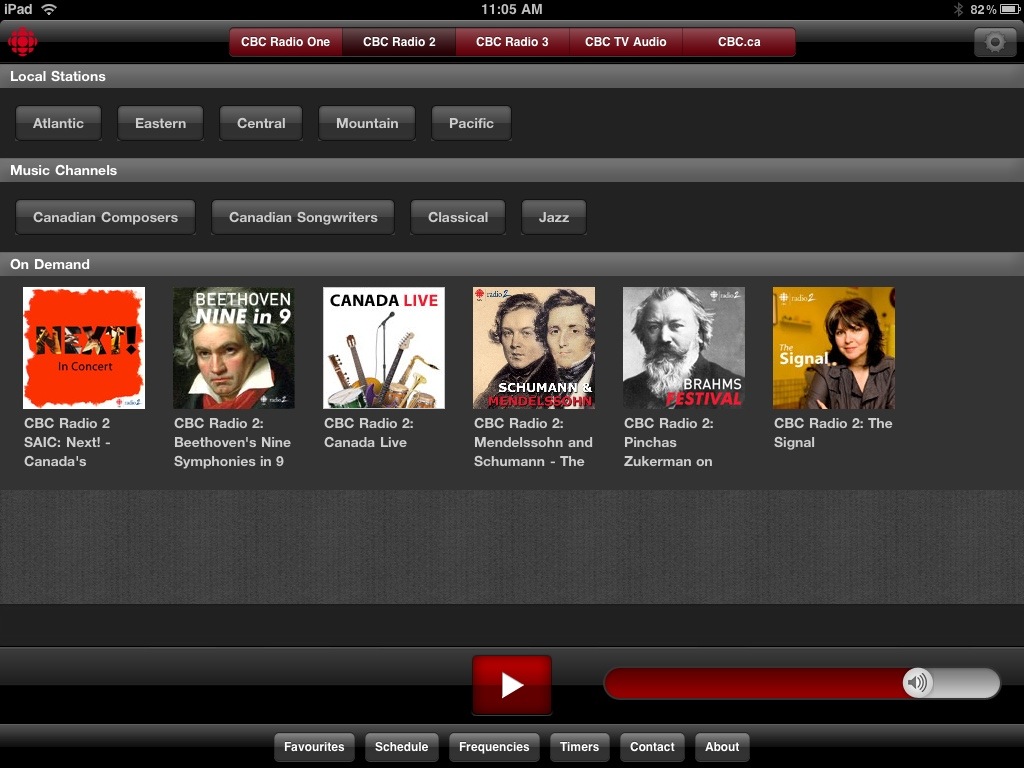Screen dimensions: 1024x768
Task: Tap the battery status icon
Action: (1010, 9)
